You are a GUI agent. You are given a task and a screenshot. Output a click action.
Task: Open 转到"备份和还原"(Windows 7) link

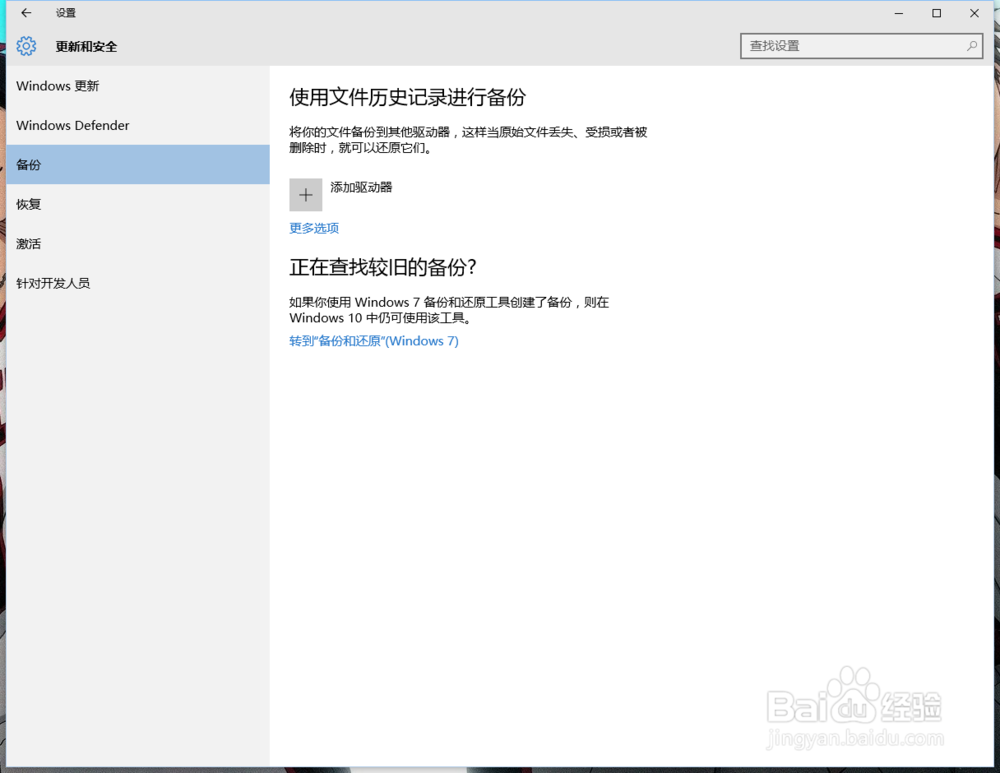[374, 341]
